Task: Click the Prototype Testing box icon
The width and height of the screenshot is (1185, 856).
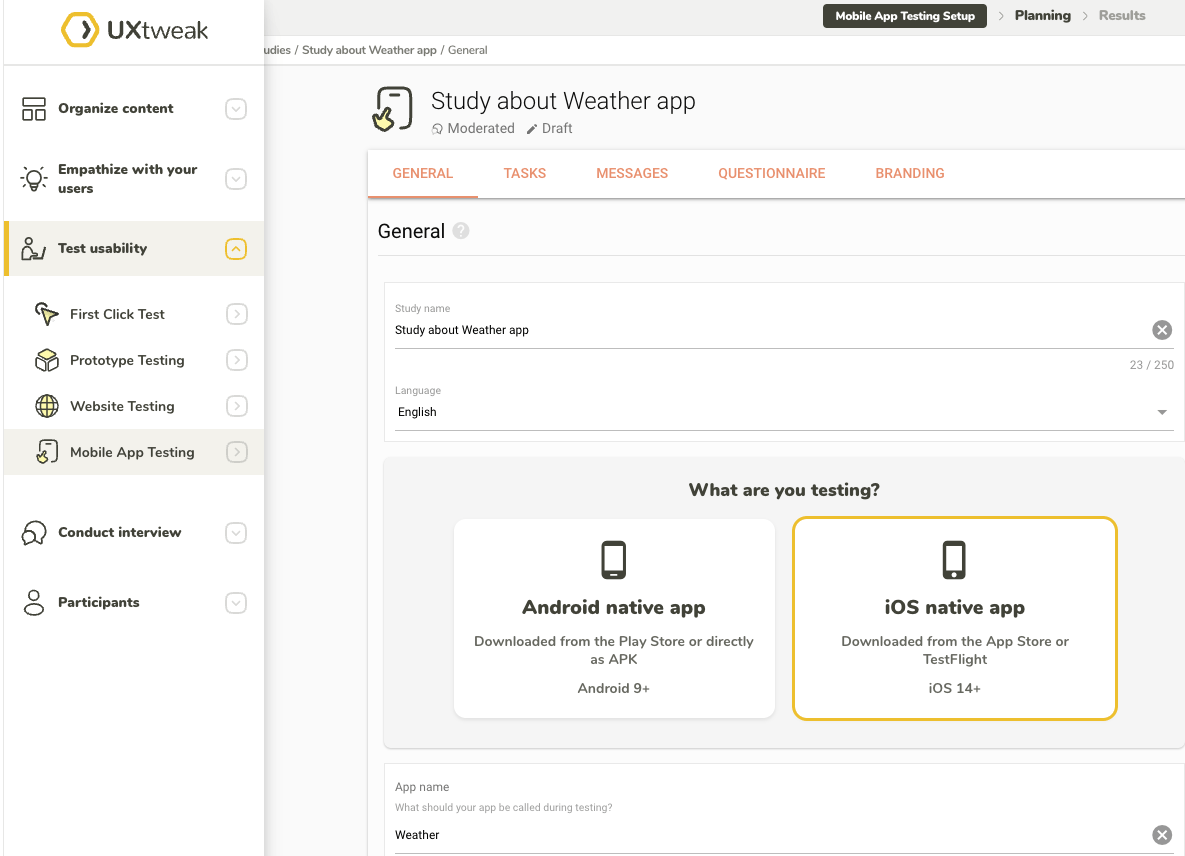Action: pos(47,360)
